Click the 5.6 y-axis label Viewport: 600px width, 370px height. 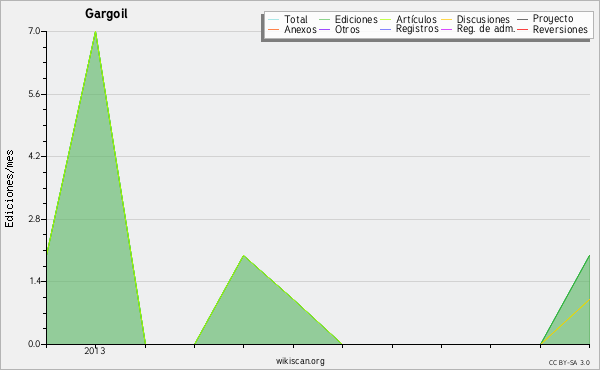[34, 94]
